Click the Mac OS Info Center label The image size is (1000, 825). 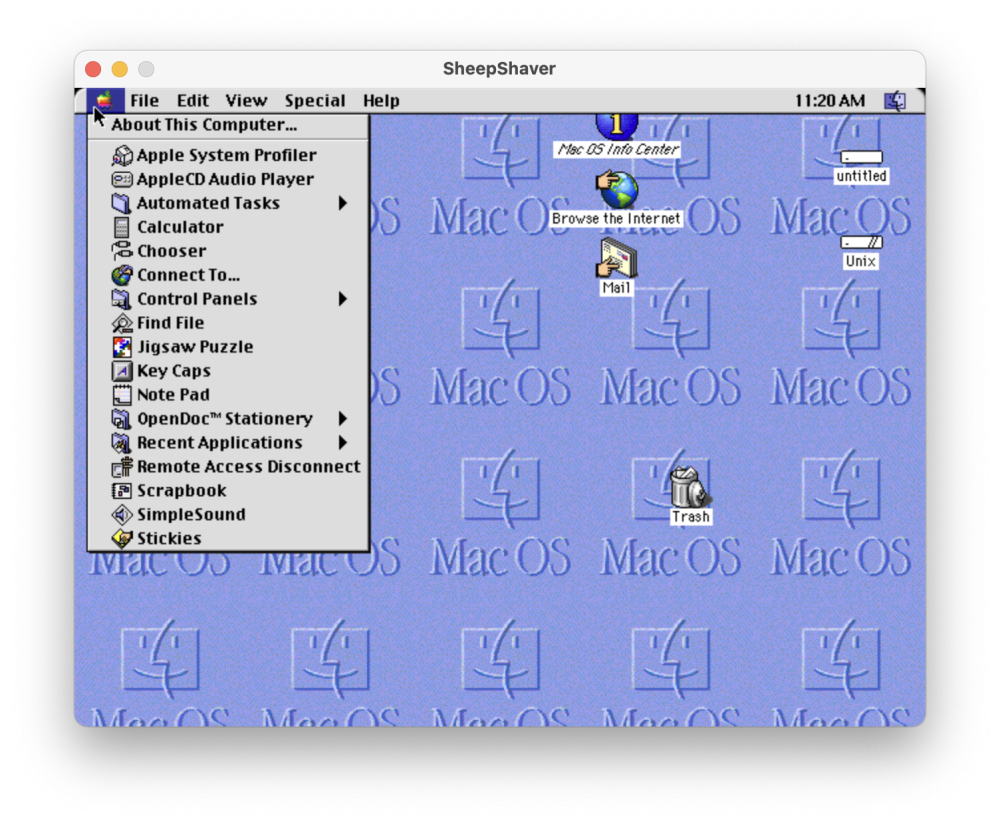(617, 150)
